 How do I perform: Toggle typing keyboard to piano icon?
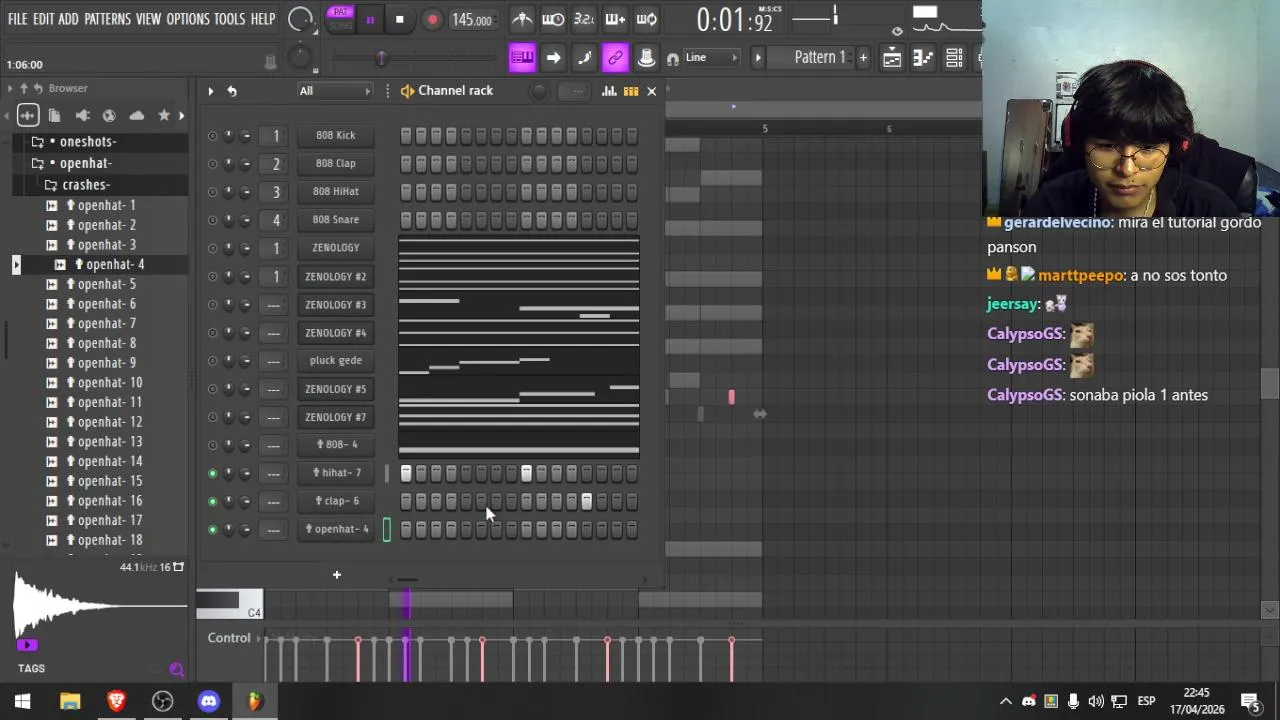point(522,58)
